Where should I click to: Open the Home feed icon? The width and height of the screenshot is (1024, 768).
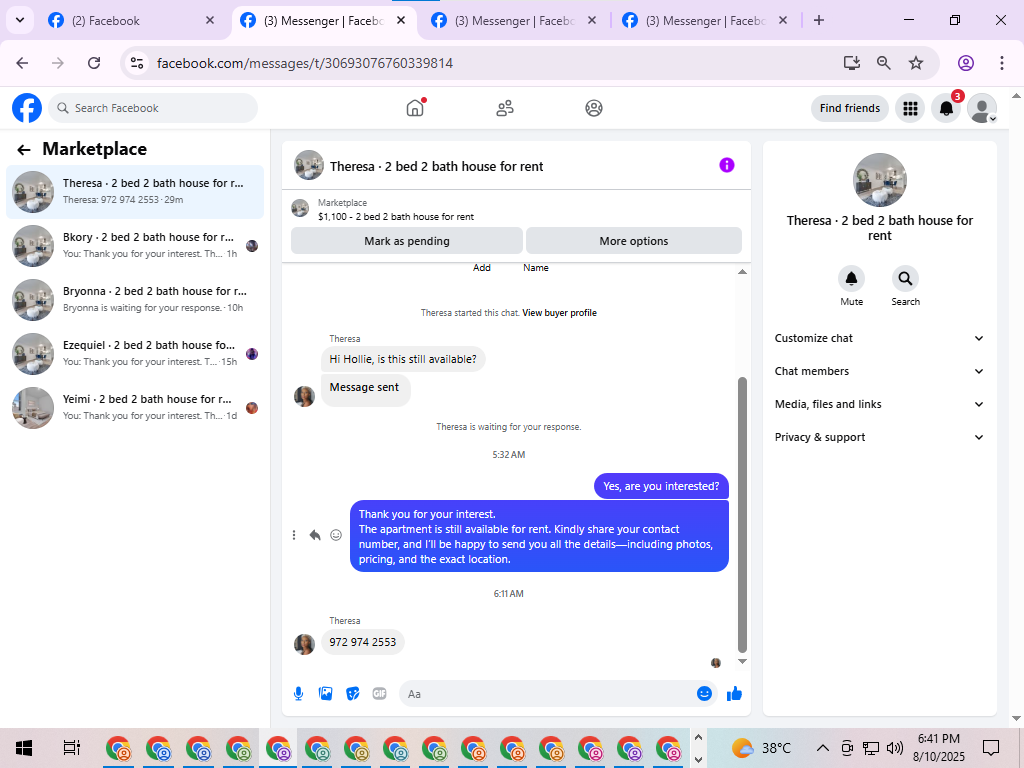coord(415,108)
